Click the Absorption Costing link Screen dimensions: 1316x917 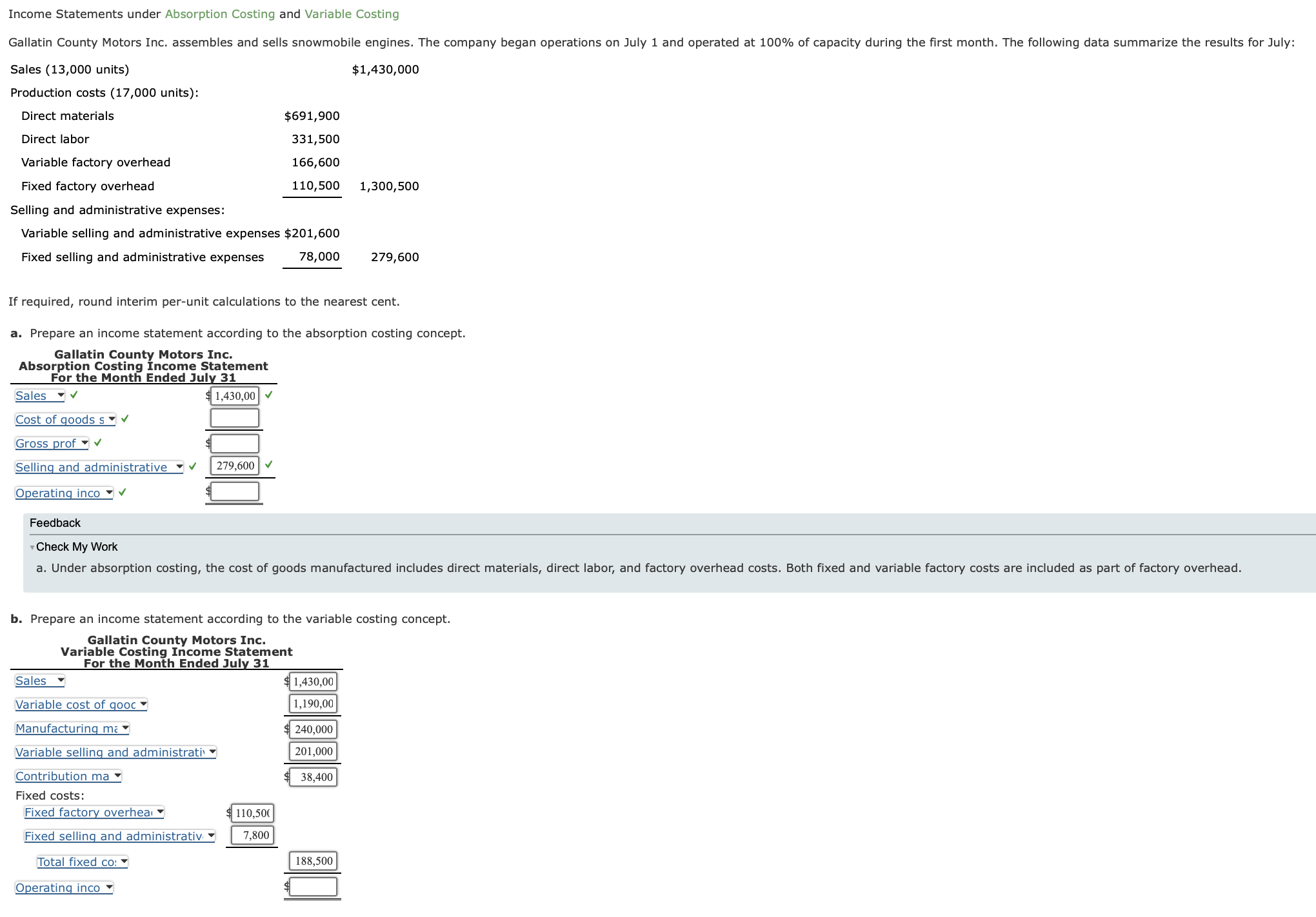(x=219, y=14)
